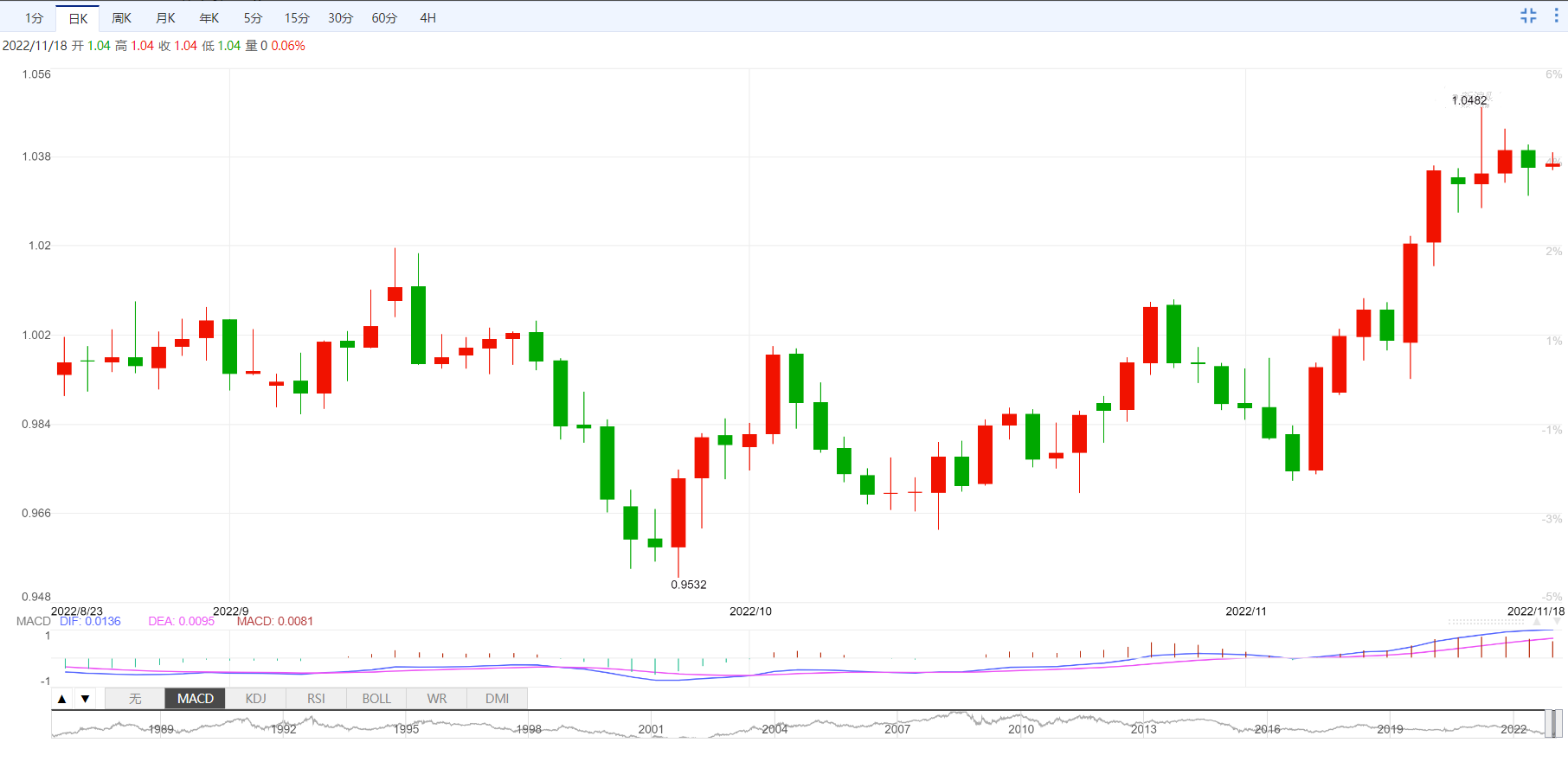Screen dimensions: 1568x768
Task: Select the active MACD indicator button
Action: tap(196, 699)
